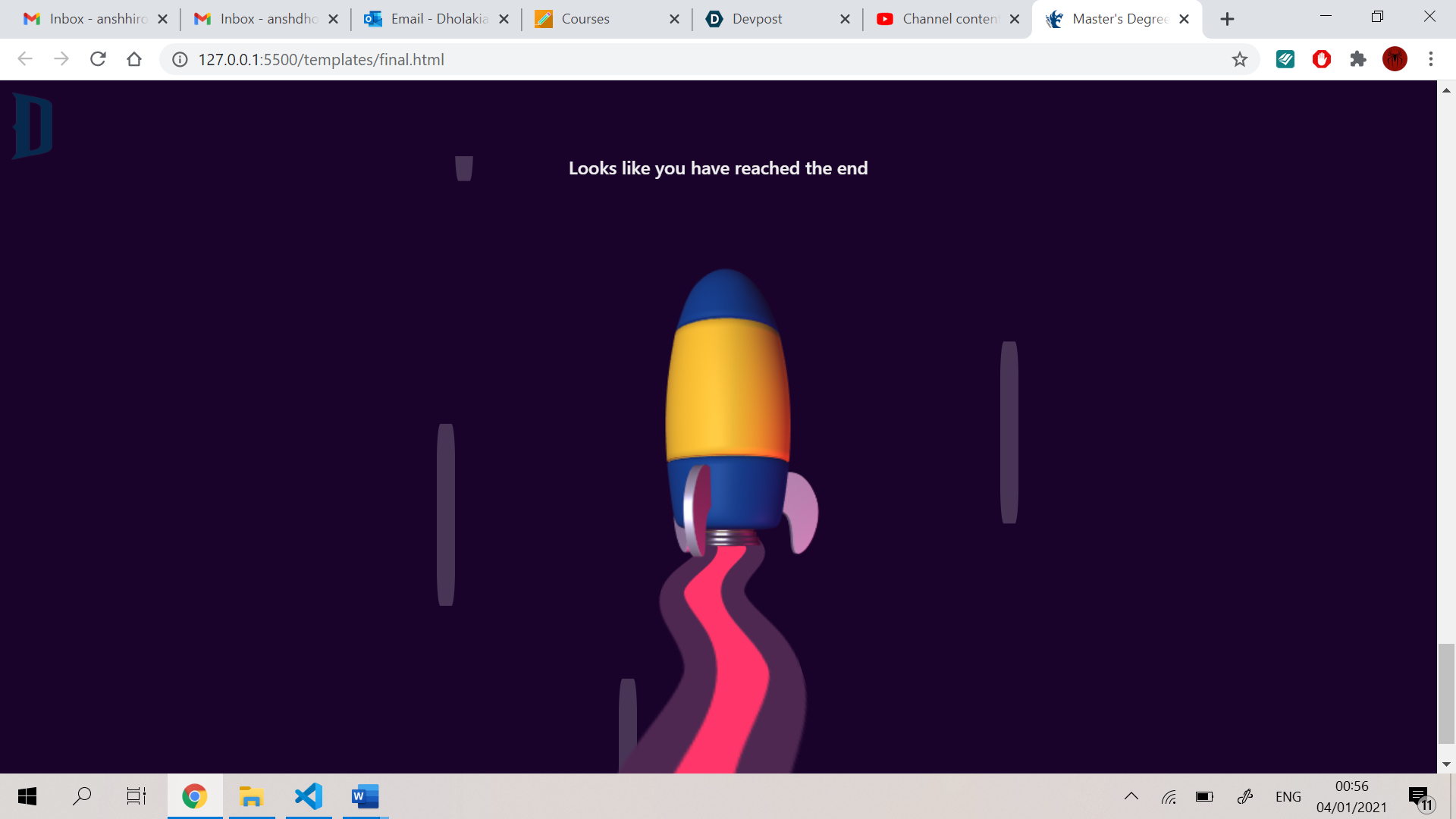Open the ENG language indicator
The image size is (1456, 819).
click(x=1288, y=796)
